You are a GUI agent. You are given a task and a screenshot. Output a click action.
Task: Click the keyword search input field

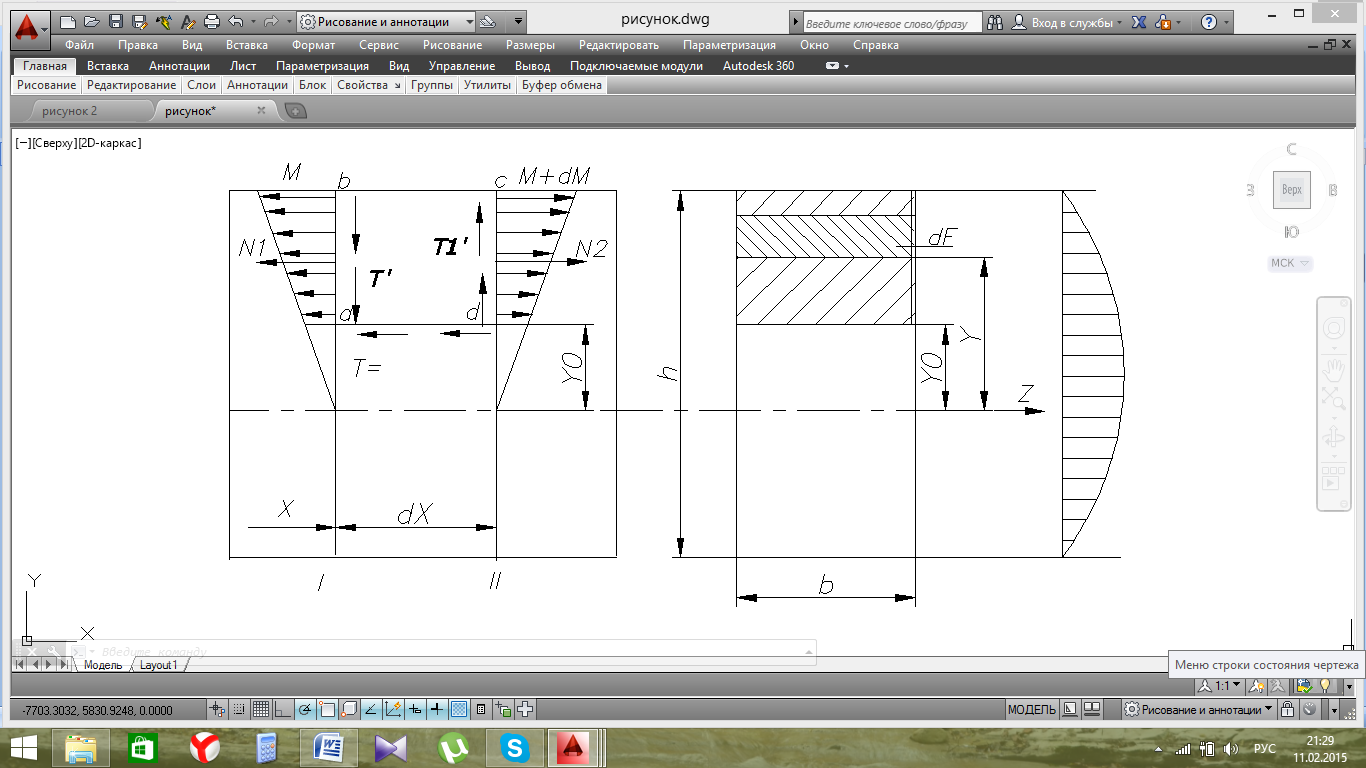click(886, 22)
